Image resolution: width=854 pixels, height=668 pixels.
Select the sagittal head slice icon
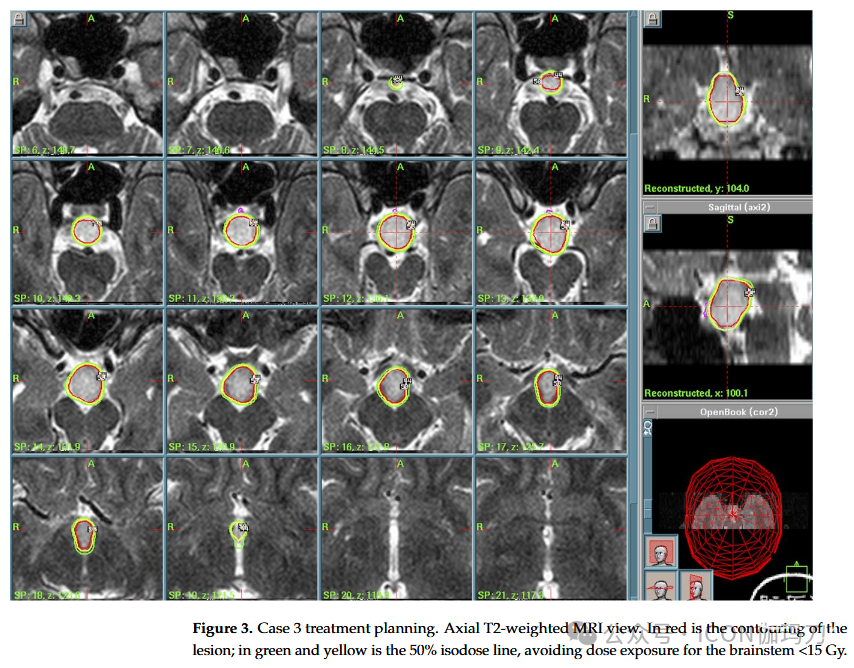[696, 586]
